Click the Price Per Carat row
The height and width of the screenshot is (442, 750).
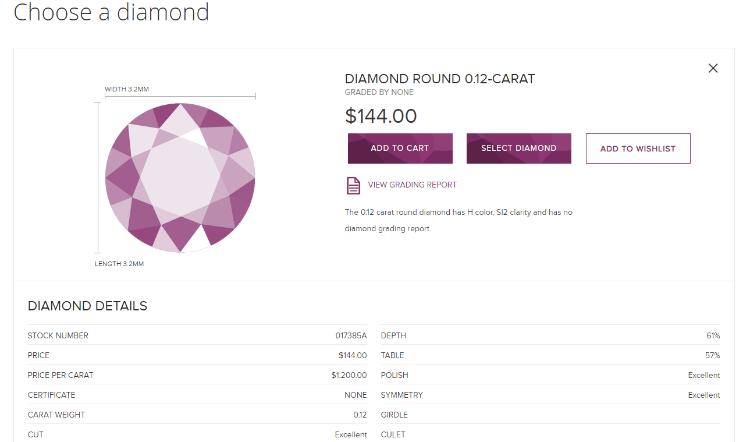click(197, 375)
